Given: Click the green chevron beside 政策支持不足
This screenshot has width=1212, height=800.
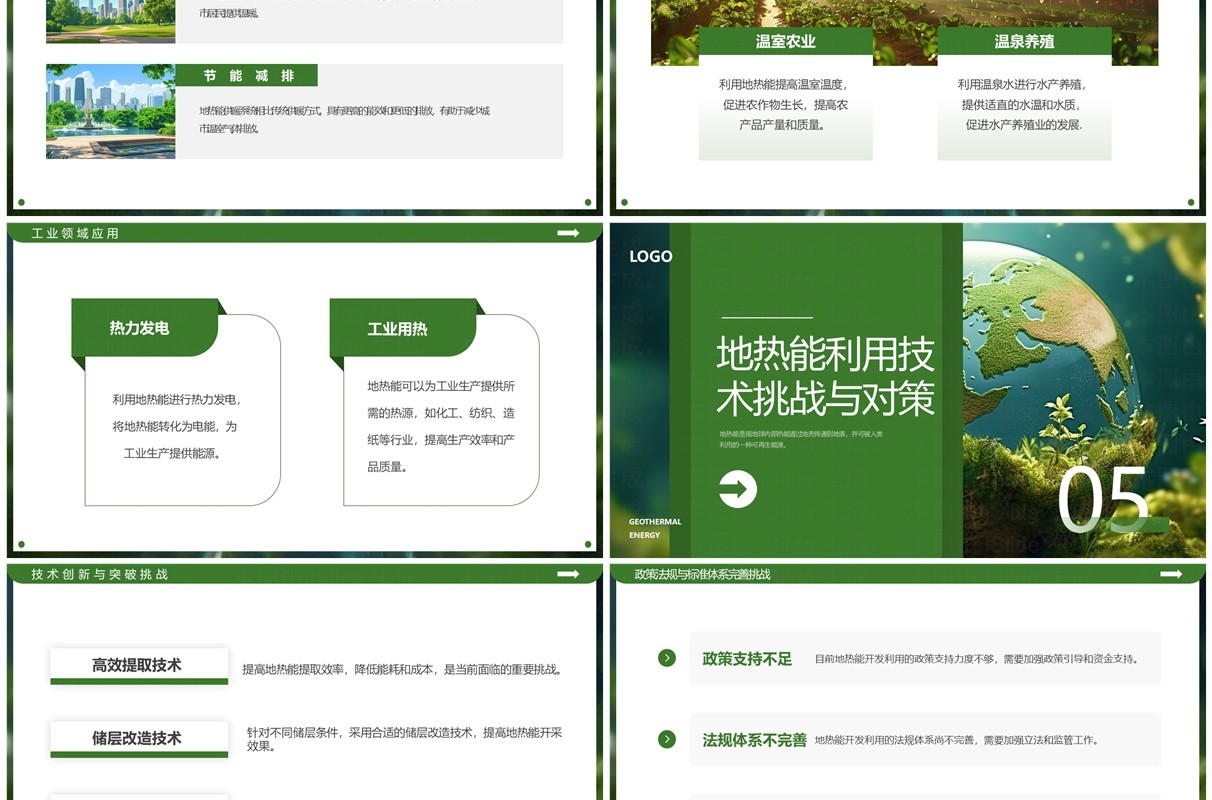Looking at the screenshot, I should 667,657.
